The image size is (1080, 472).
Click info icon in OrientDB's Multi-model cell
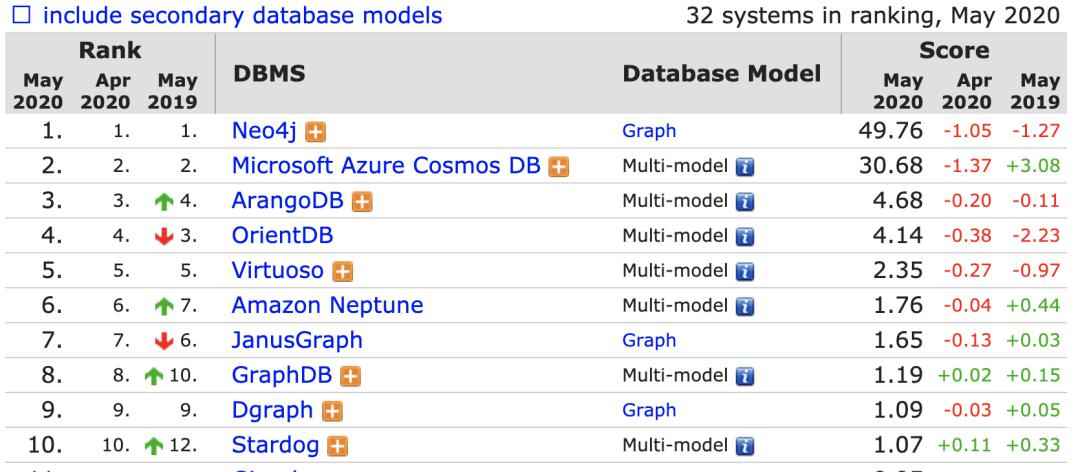point(744,236)
